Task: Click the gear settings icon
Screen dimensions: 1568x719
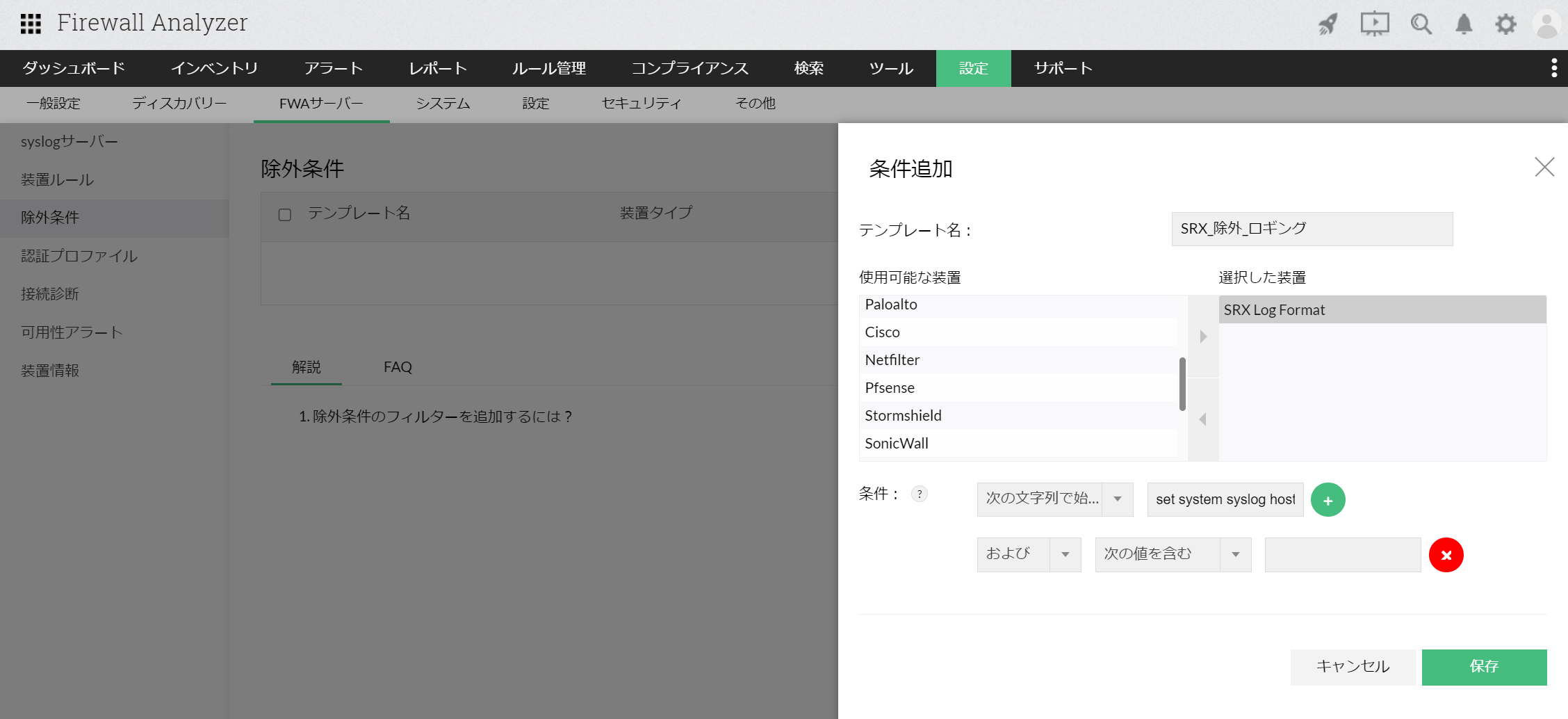Action: [1505, 24]
